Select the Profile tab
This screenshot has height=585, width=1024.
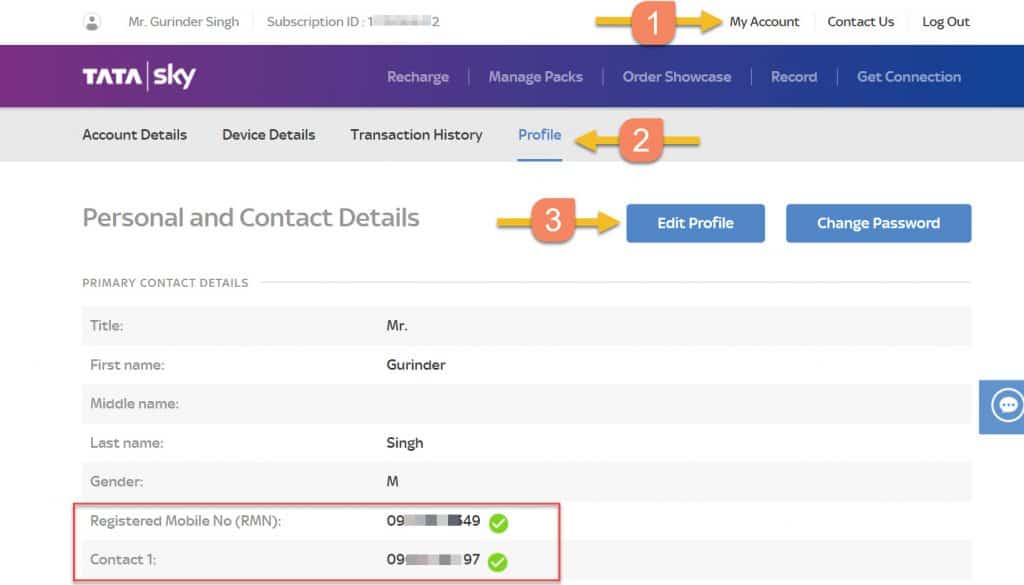coord(539,134)
